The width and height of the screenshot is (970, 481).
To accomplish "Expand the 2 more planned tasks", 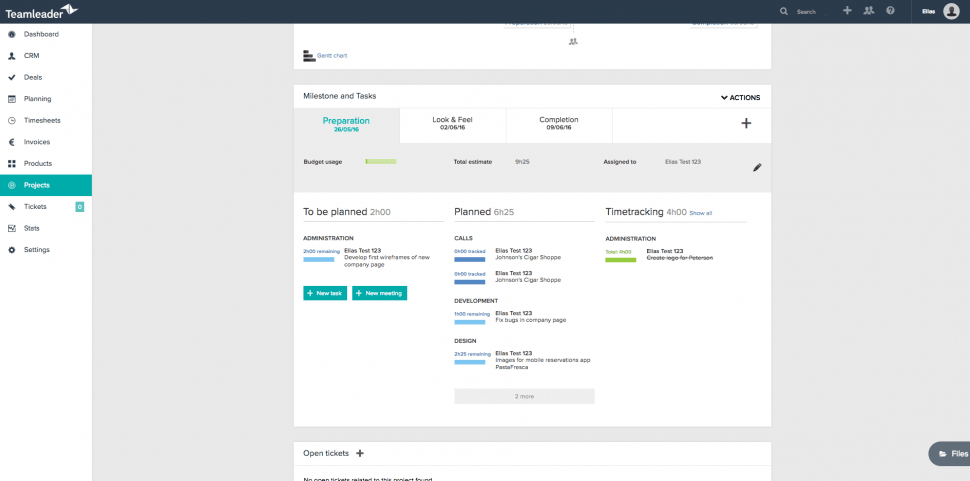I will 524,396.
